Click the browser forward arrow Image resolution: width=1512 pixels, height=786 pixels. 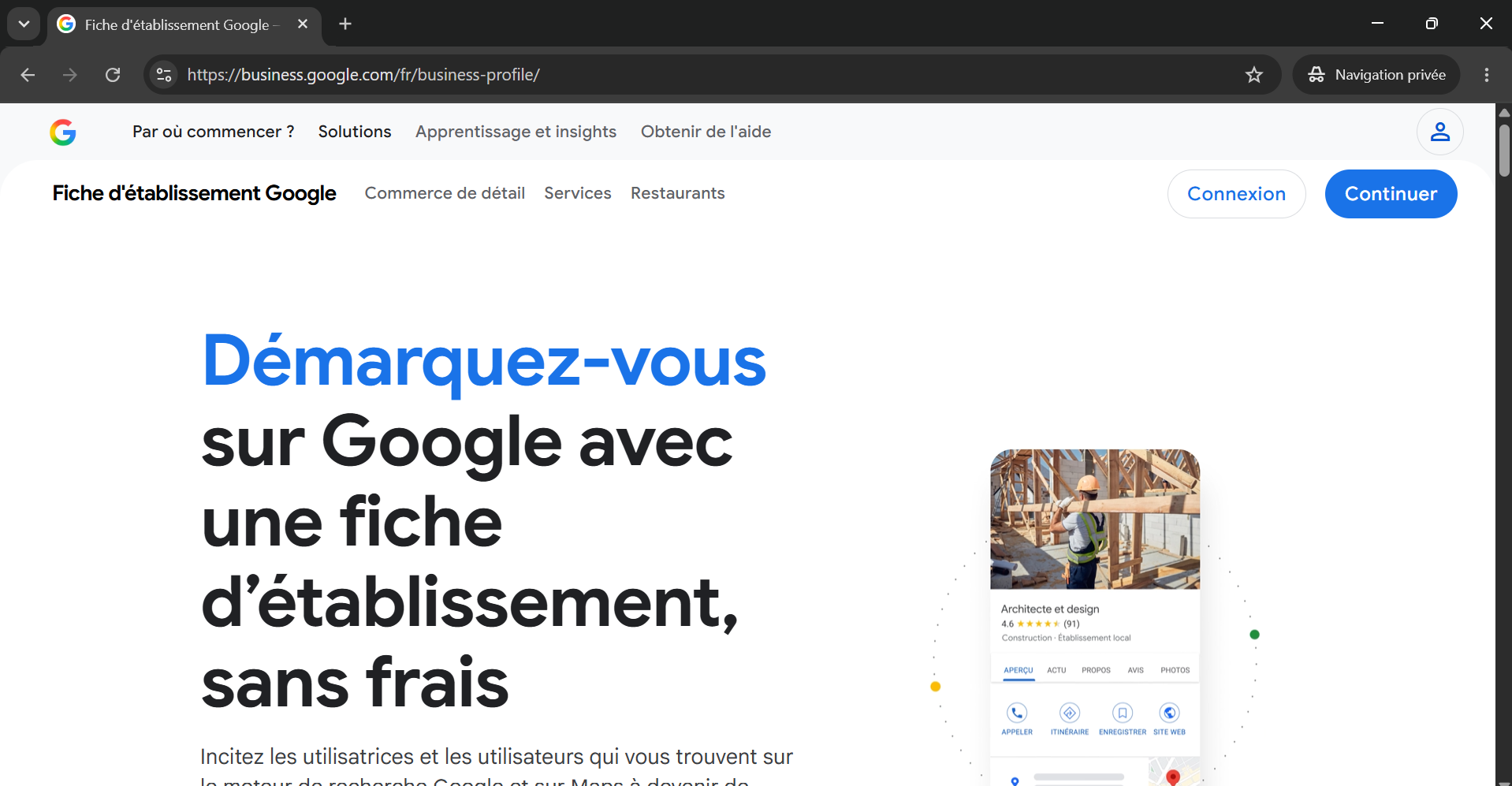point(70,75)
